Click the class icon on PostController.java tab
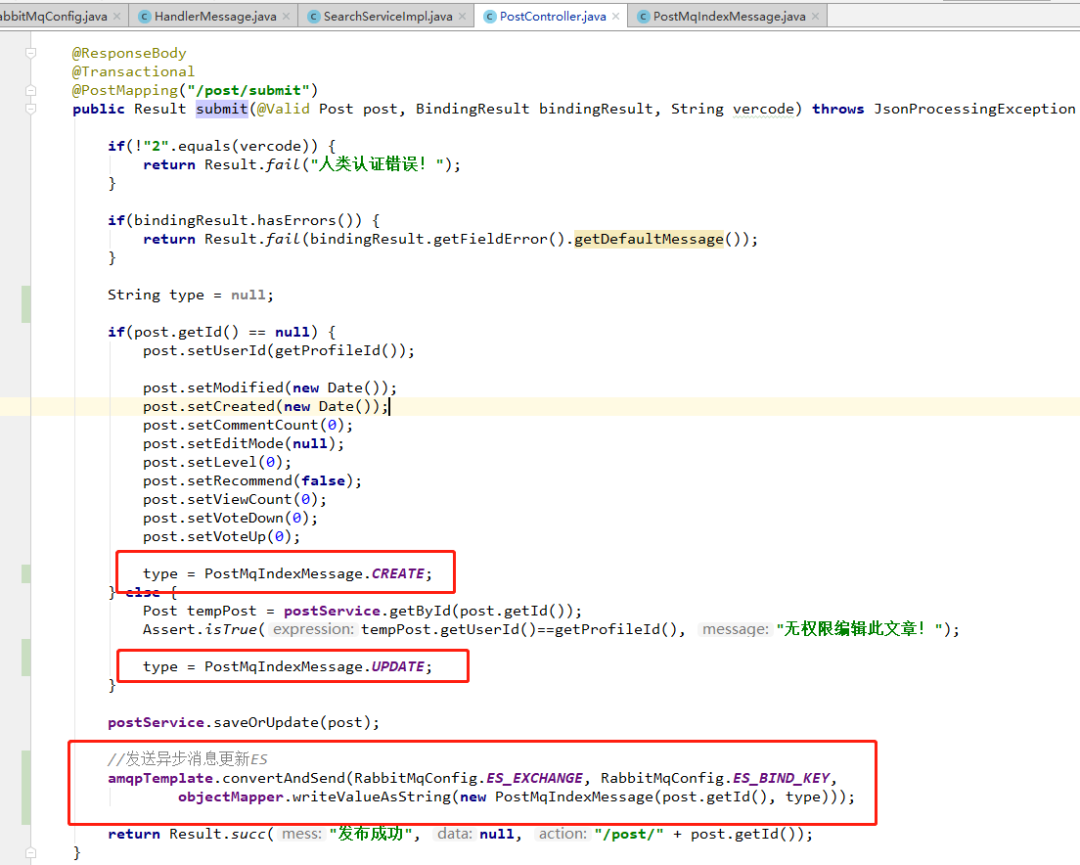The height and width of the screenshot is (865, 1080). [490, 17]
